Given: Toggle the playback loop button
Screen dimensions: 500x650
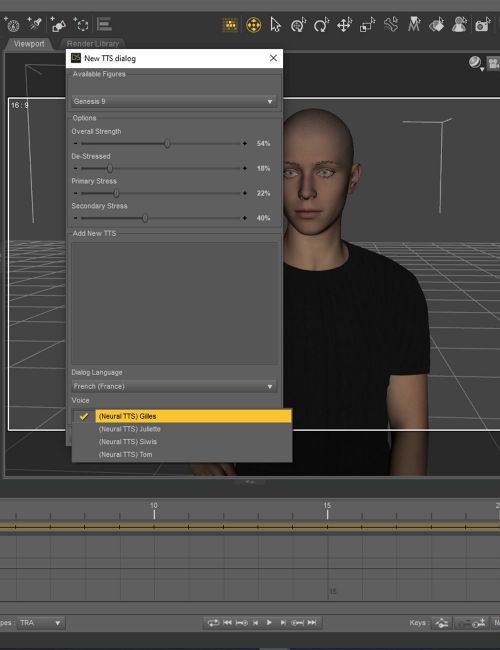Looking at the screenshot, I should tap(213, 623).
